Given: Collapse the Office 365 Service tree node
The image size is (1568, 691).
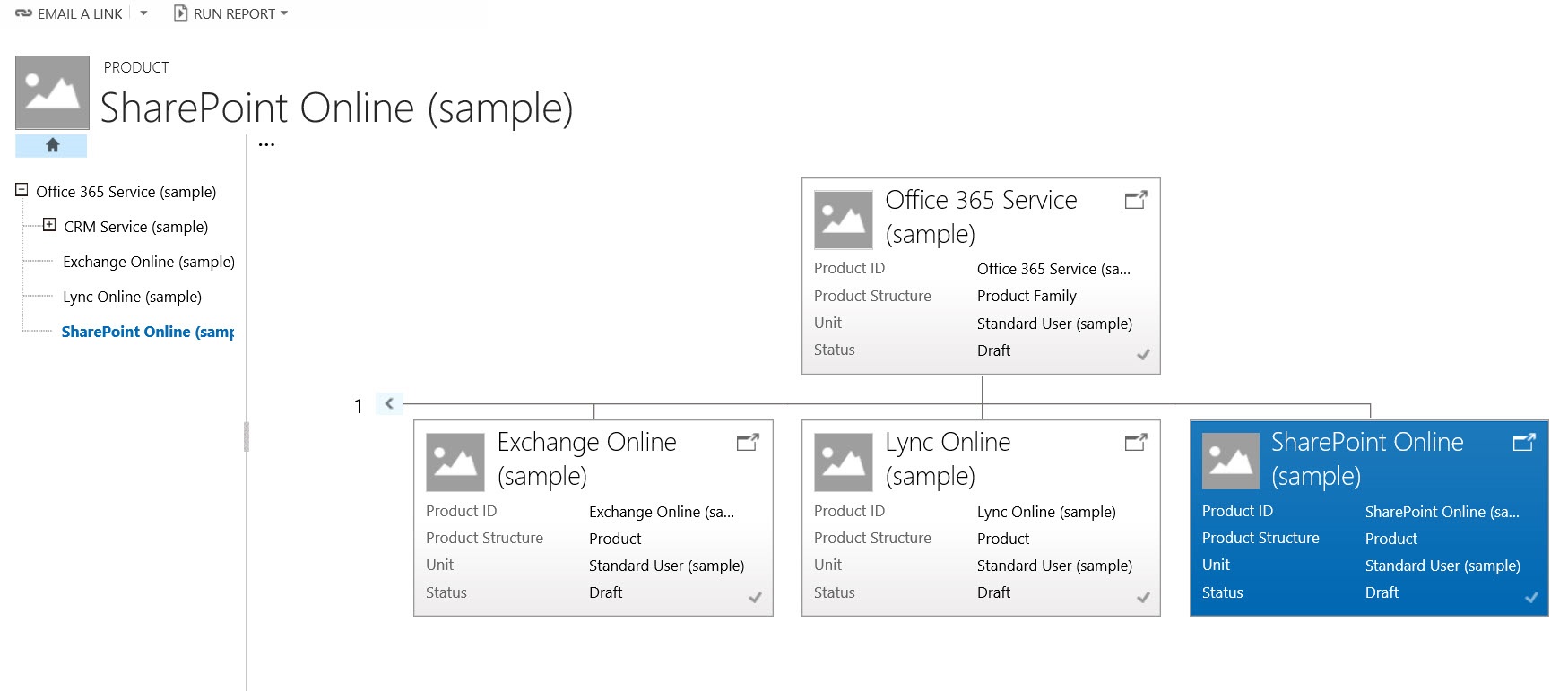Looking at the screenshot, I should [22, 190].
